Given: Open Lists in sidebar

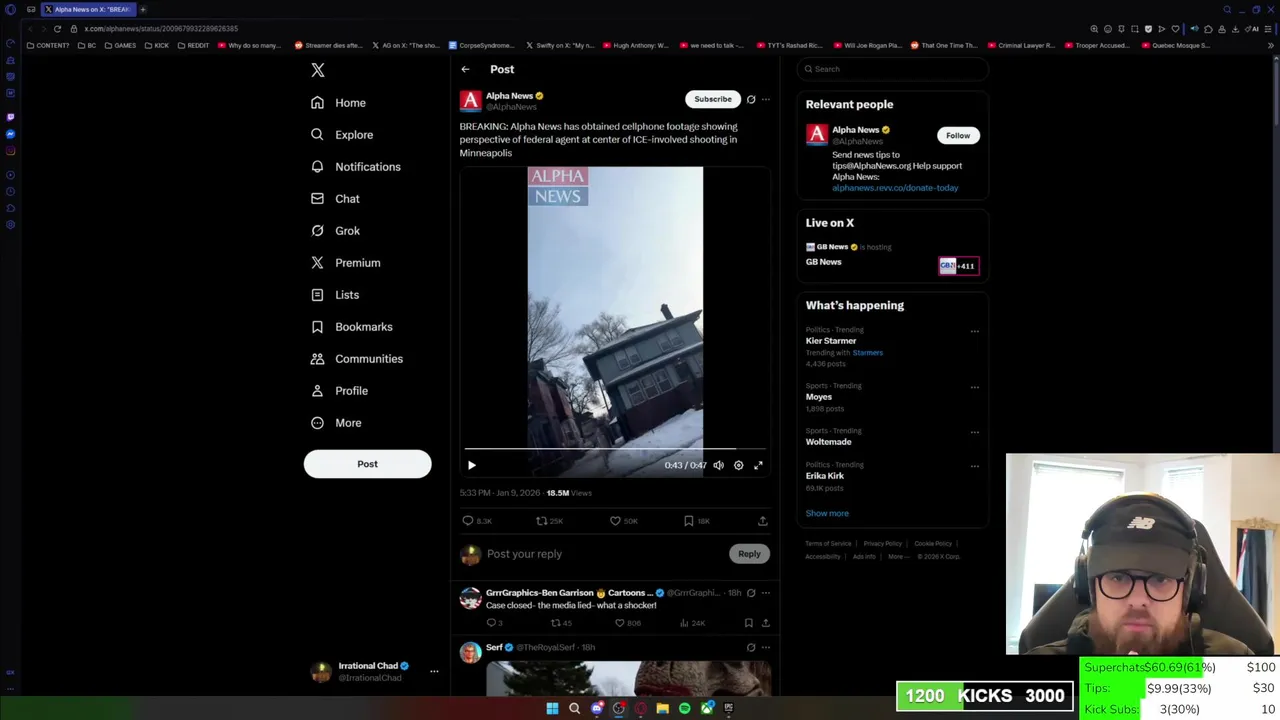Looking at the screenshot, I should (x=334, y=295).
